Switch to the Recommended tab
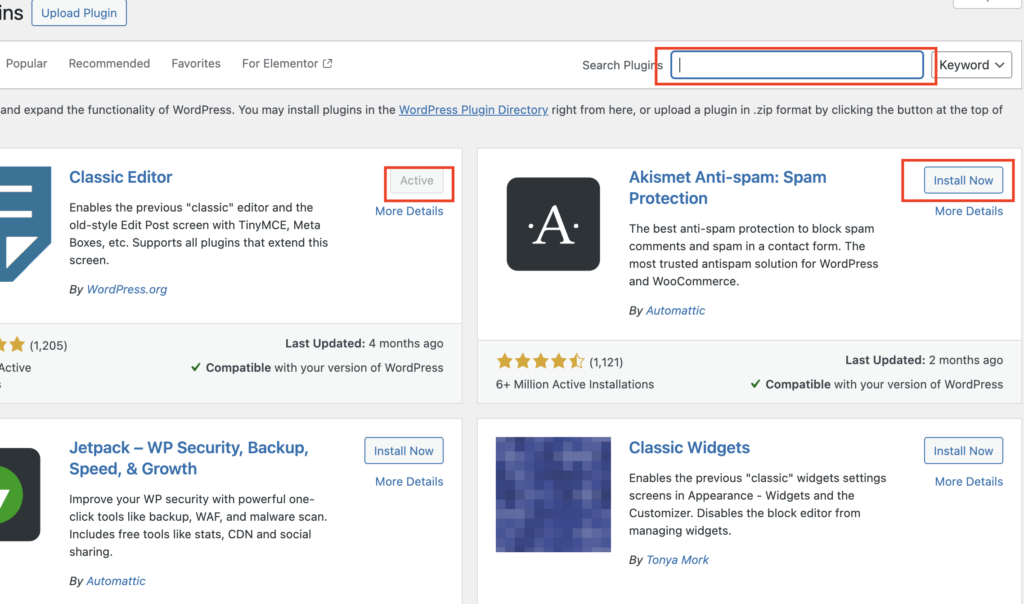 point(109,63)
